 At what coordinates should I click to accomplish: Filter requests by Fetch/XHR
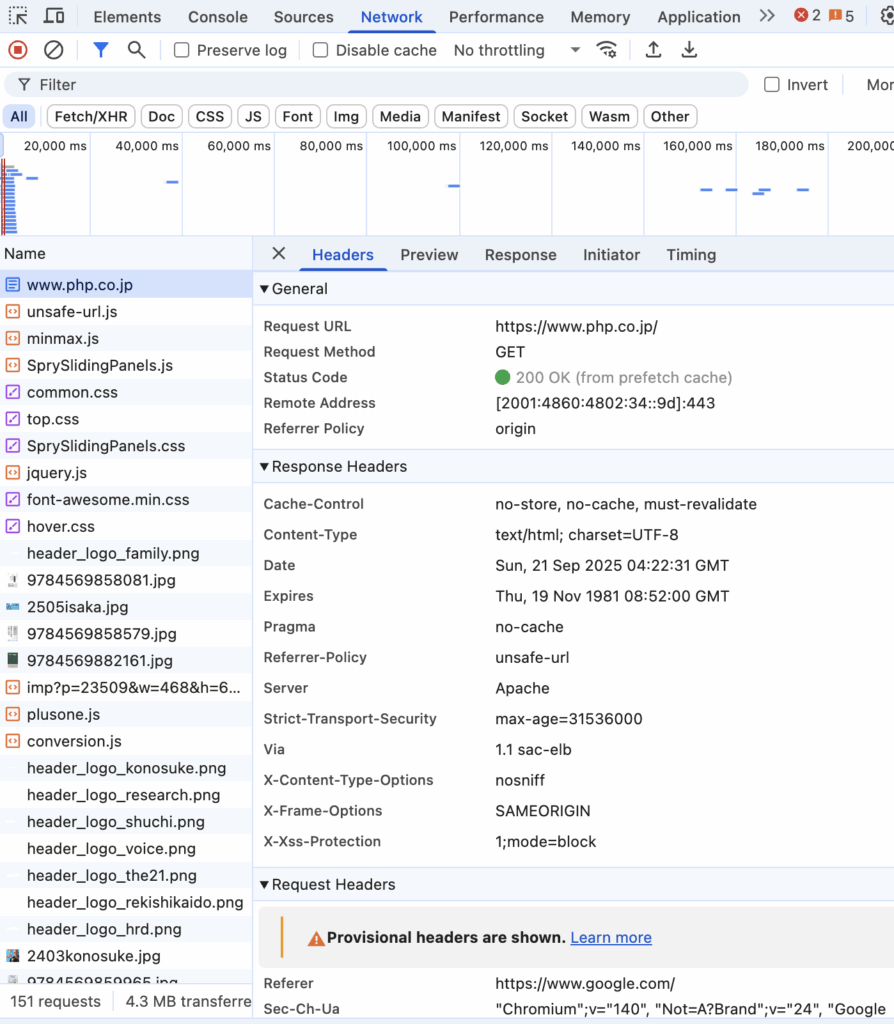coord(91,116)
